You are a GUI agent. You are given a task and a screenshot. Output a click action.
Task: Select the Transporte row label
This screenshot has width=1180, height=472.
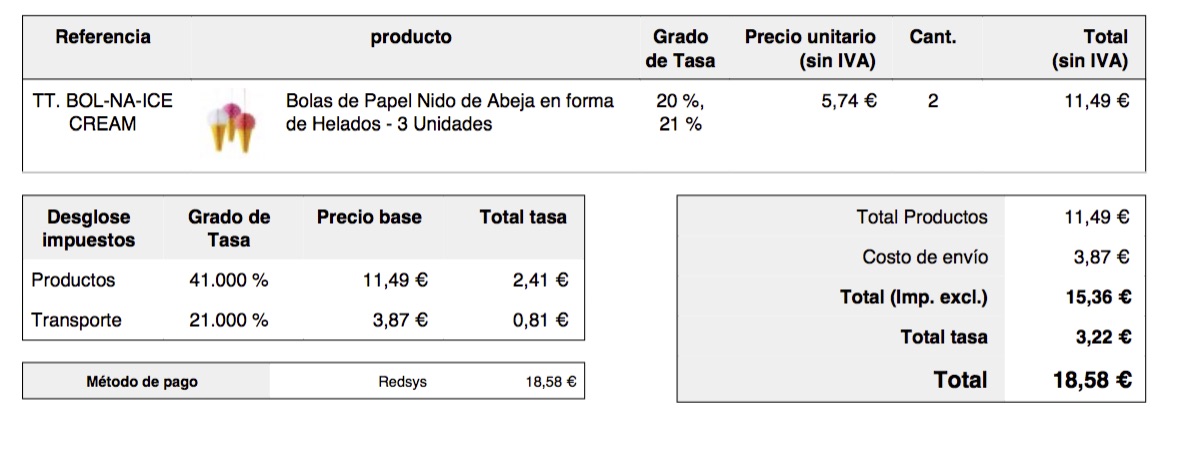[x=77, y=320]
